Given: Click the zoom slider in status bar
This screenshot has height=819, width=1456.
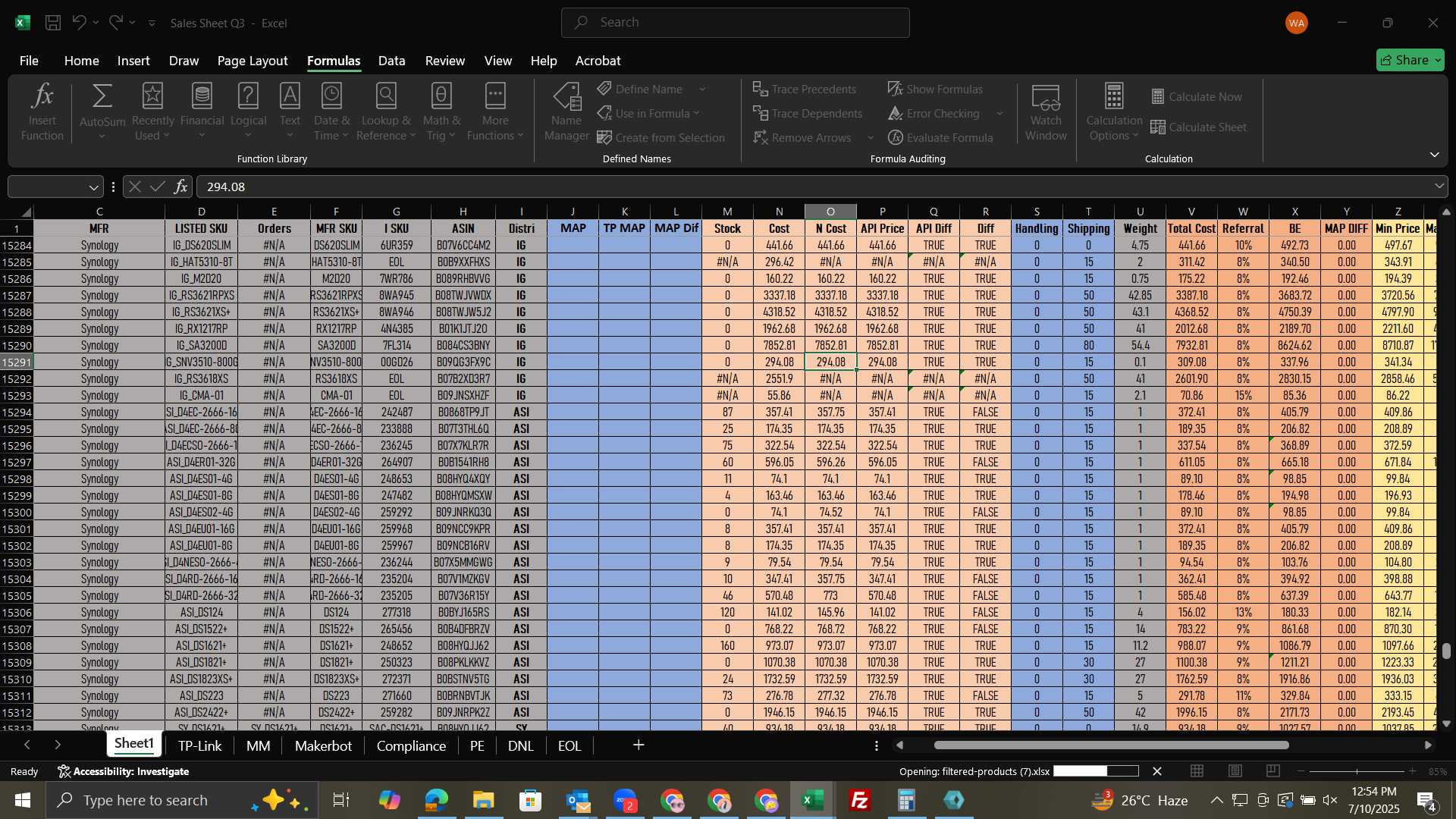Looking at the screenshot, I should click(x=1357, y=771).
